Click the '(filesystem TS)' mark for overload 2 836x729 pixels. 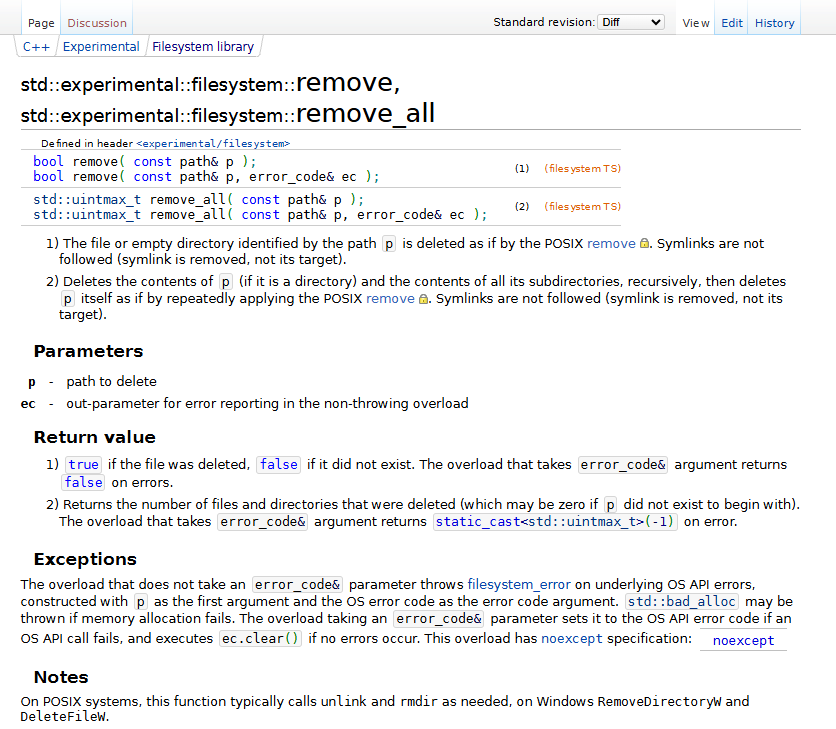pyautogui.click(x=582, y=206)
